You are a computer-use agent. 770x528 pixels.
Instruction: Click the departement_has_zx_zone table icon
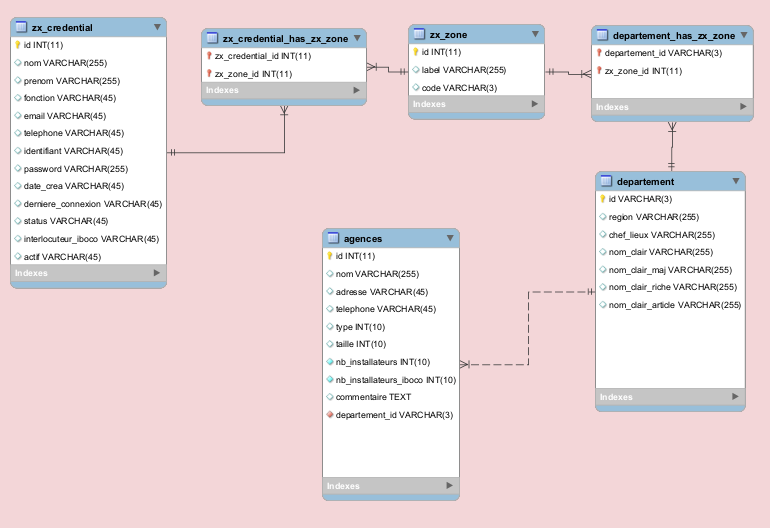(x=602, y=35)
